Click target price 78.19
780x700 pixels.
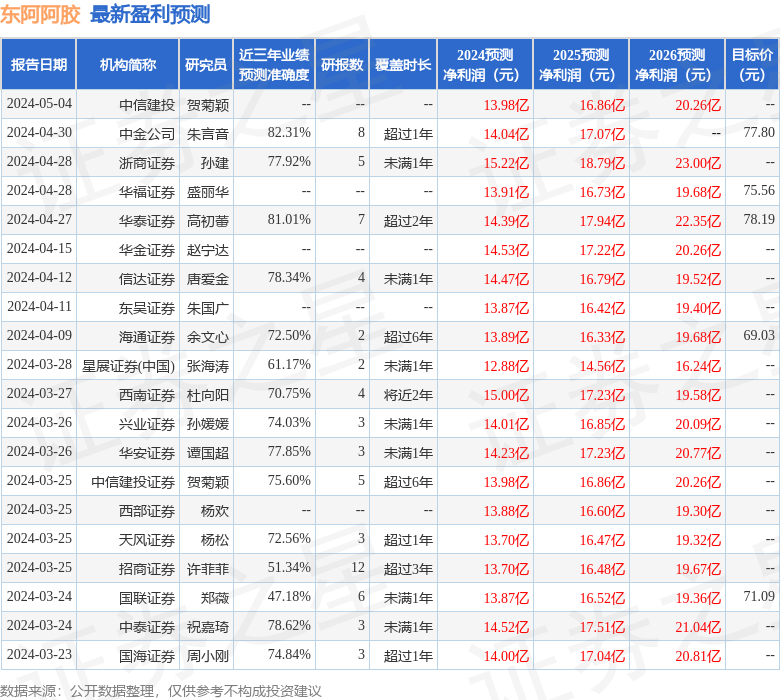click(759, 219)
